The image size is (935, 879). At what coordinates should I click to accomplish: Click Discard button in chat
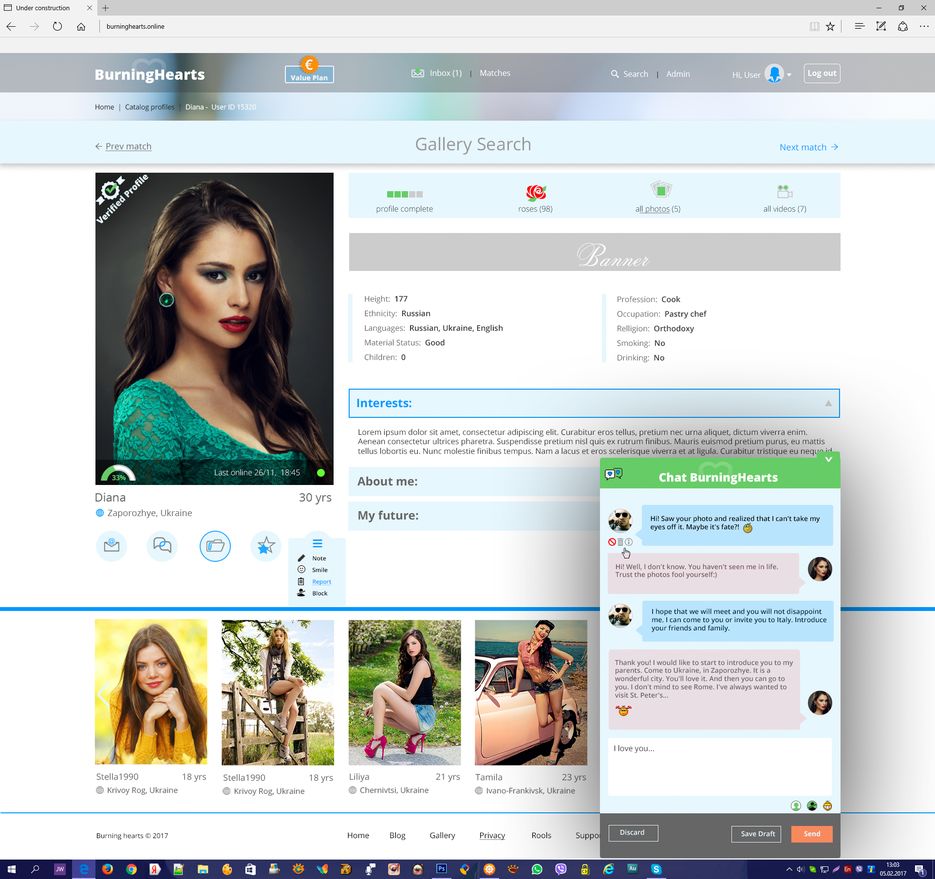632,832
